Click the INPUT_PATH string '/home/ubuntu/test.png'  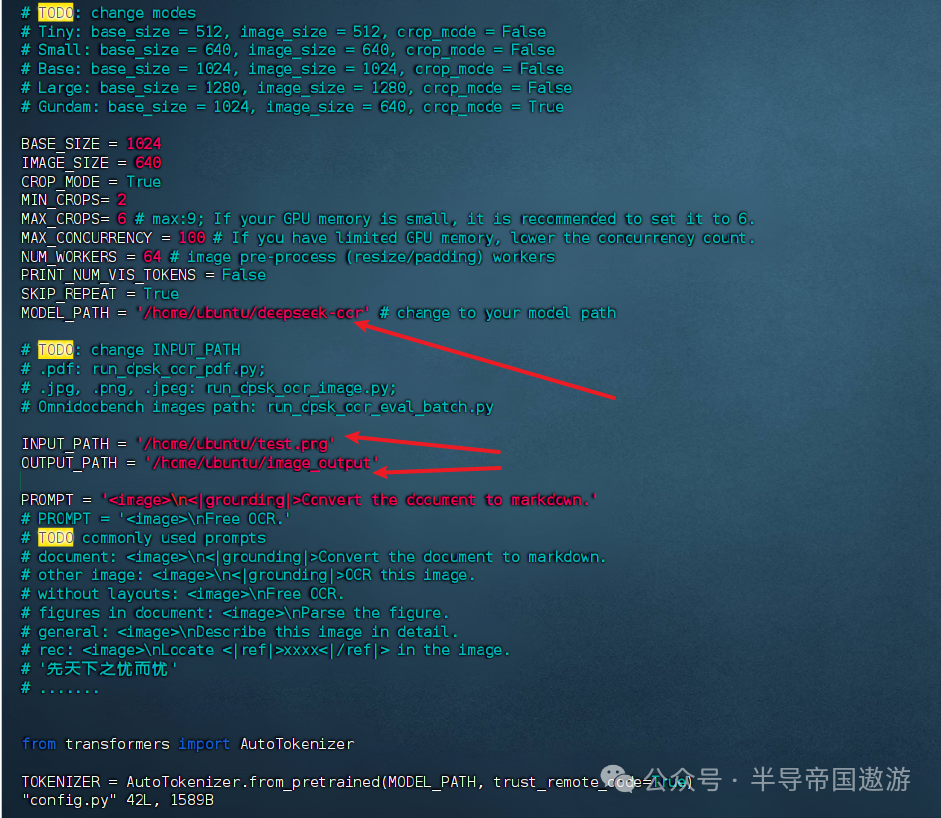click(235, 444)
